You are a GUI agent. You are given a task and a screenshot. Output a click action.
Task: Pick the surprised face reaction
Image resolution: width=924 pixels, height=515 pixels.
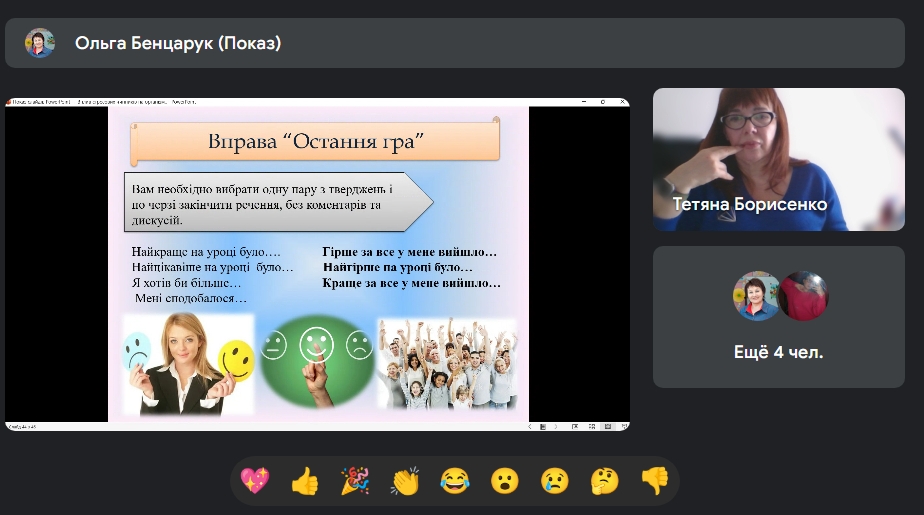coord(505,482)
